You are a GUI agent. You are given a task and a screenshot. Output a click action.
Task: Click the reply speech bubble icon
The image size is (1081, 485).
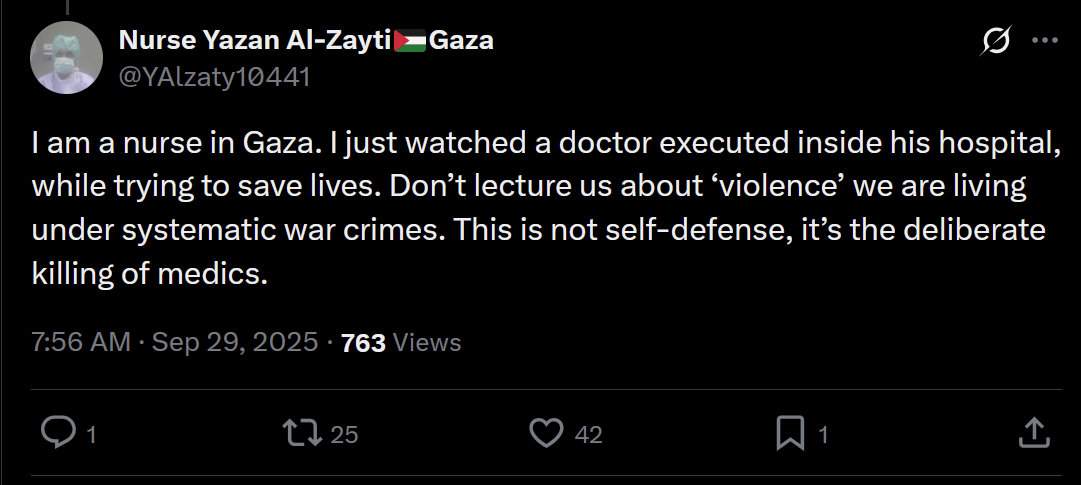tap(58, 433)
